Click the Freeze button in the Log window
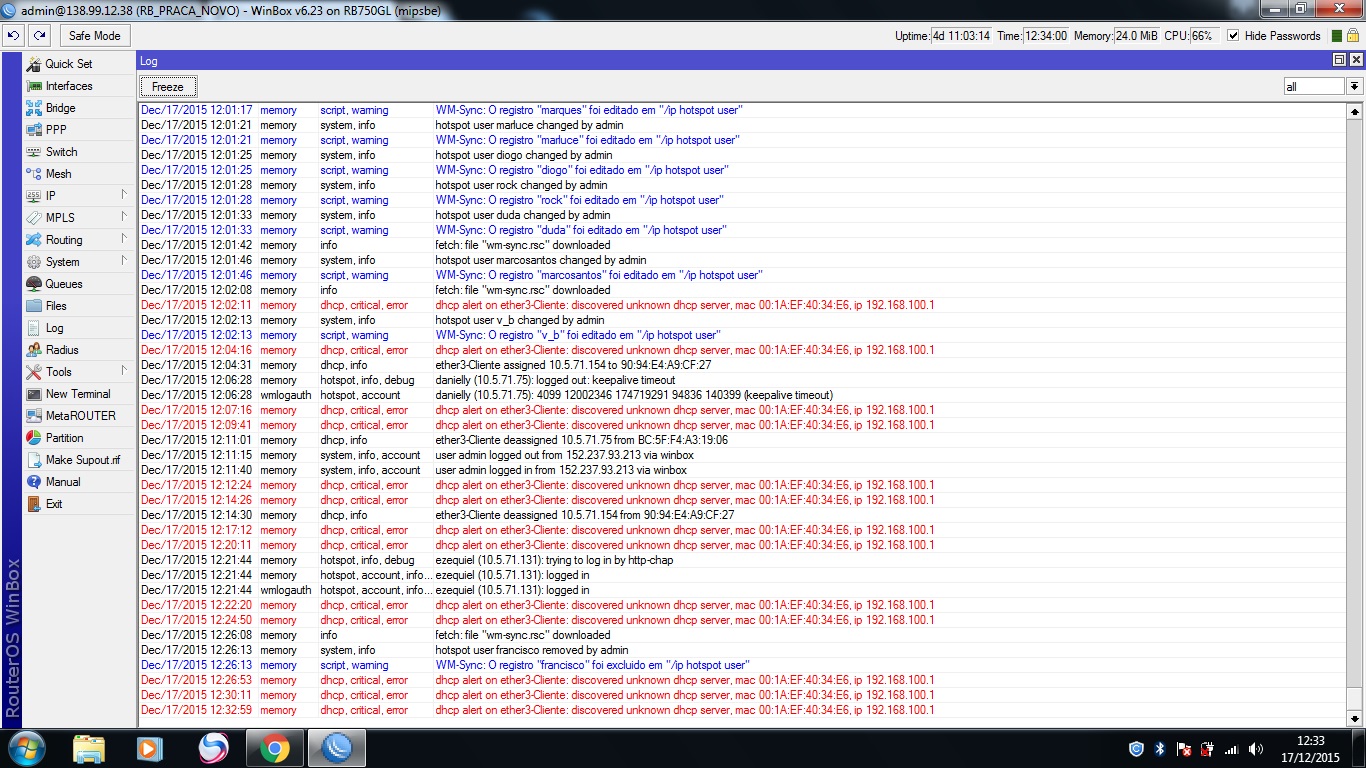Viewport: 1366px width, 768px height. [168, 87]
